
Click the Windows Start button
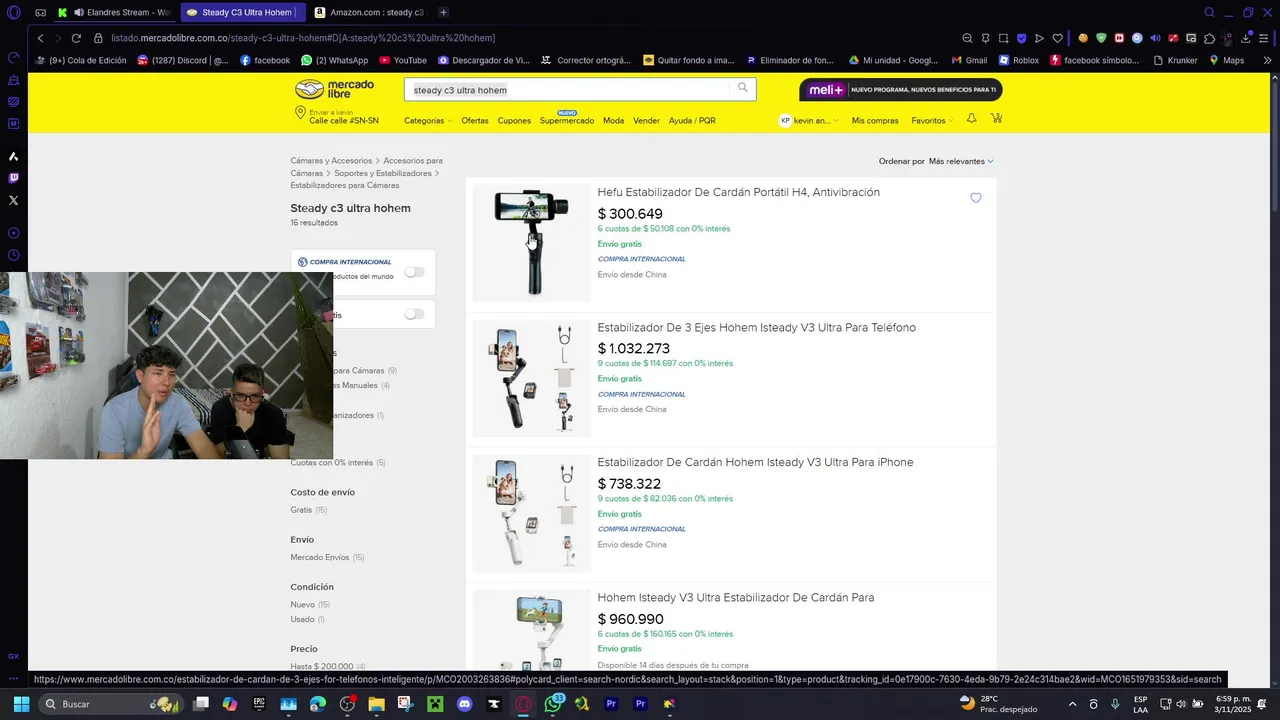pyautogui.click(x=21, y=704)
